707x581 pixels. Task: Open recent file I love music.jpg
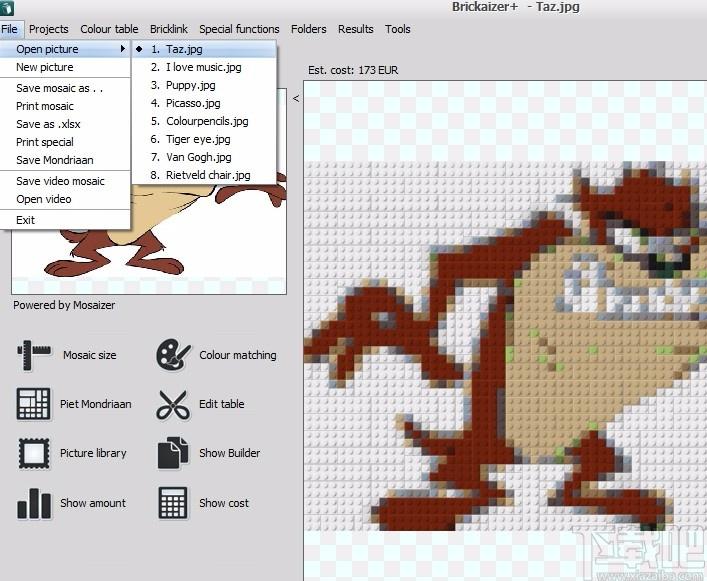pos(204,67)
